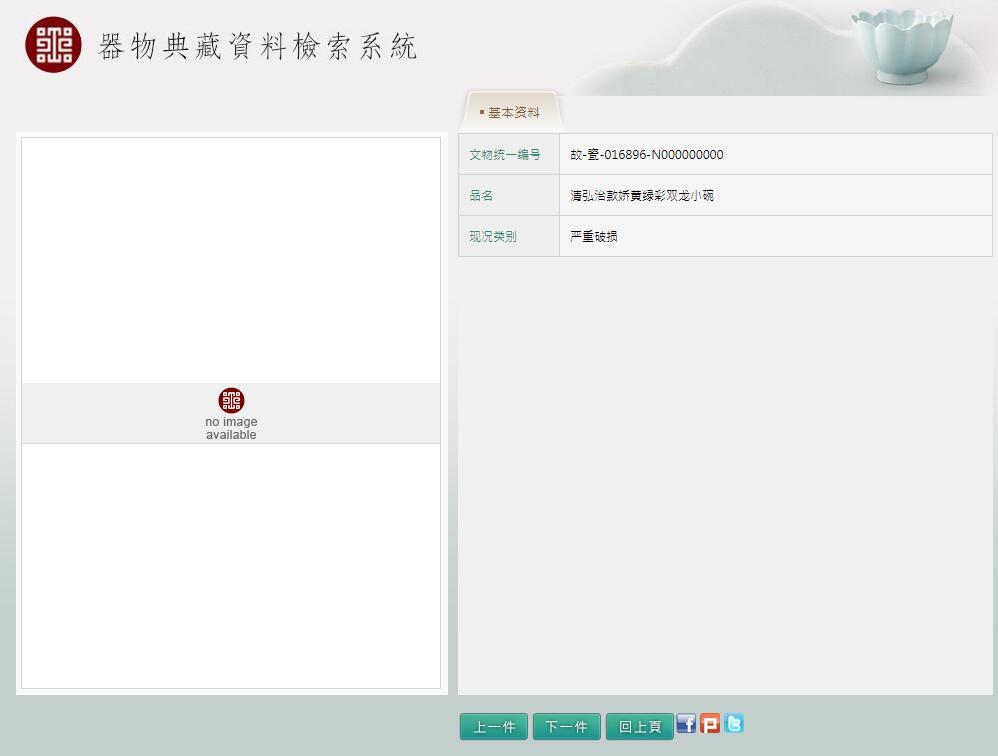Share this item on Twitter

point(733,724)
